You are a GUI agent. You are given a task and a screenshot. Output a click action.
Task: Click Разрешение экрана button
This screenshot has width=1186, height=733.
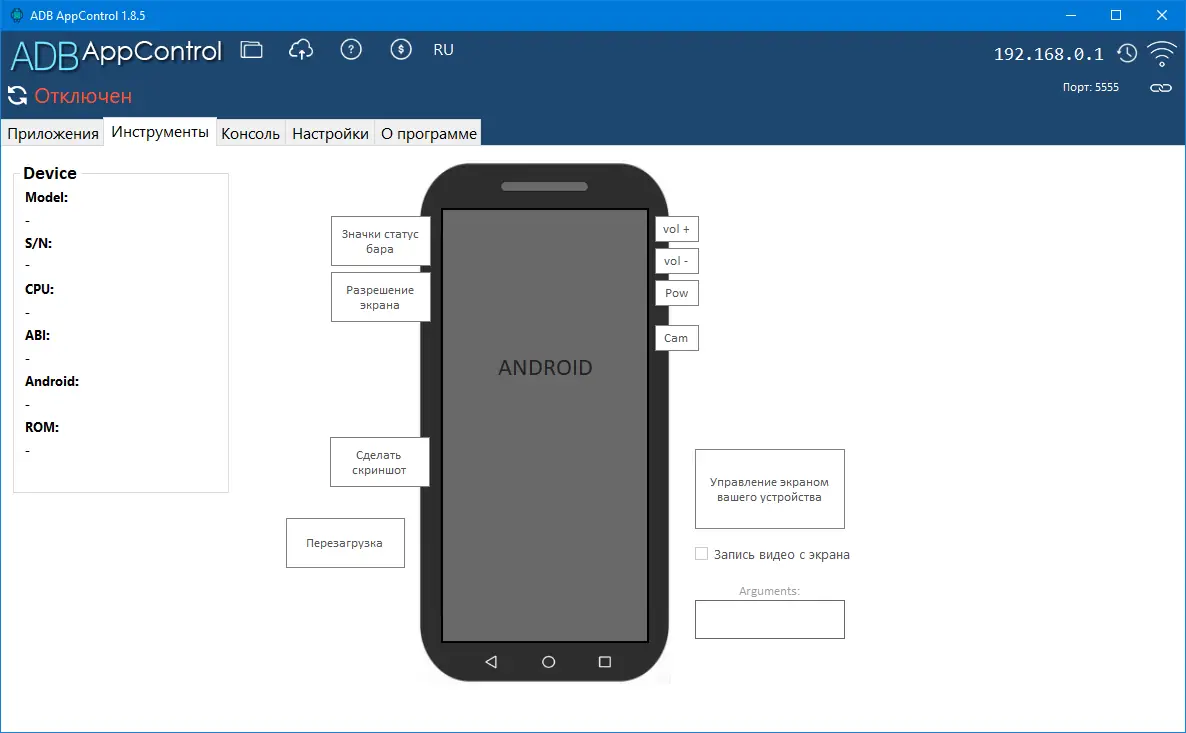(380, 297)
